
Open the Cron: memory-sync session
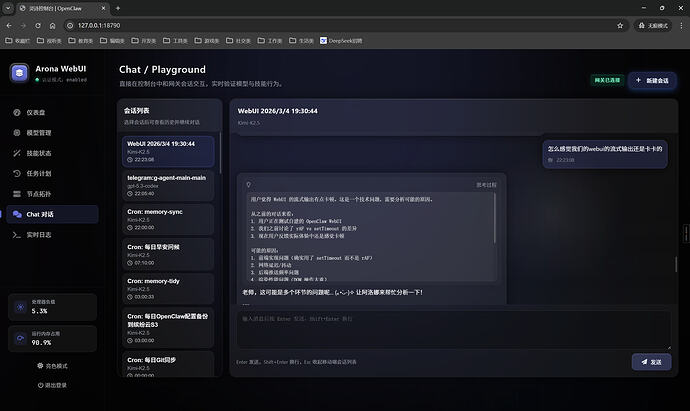(x=168, y=220)
